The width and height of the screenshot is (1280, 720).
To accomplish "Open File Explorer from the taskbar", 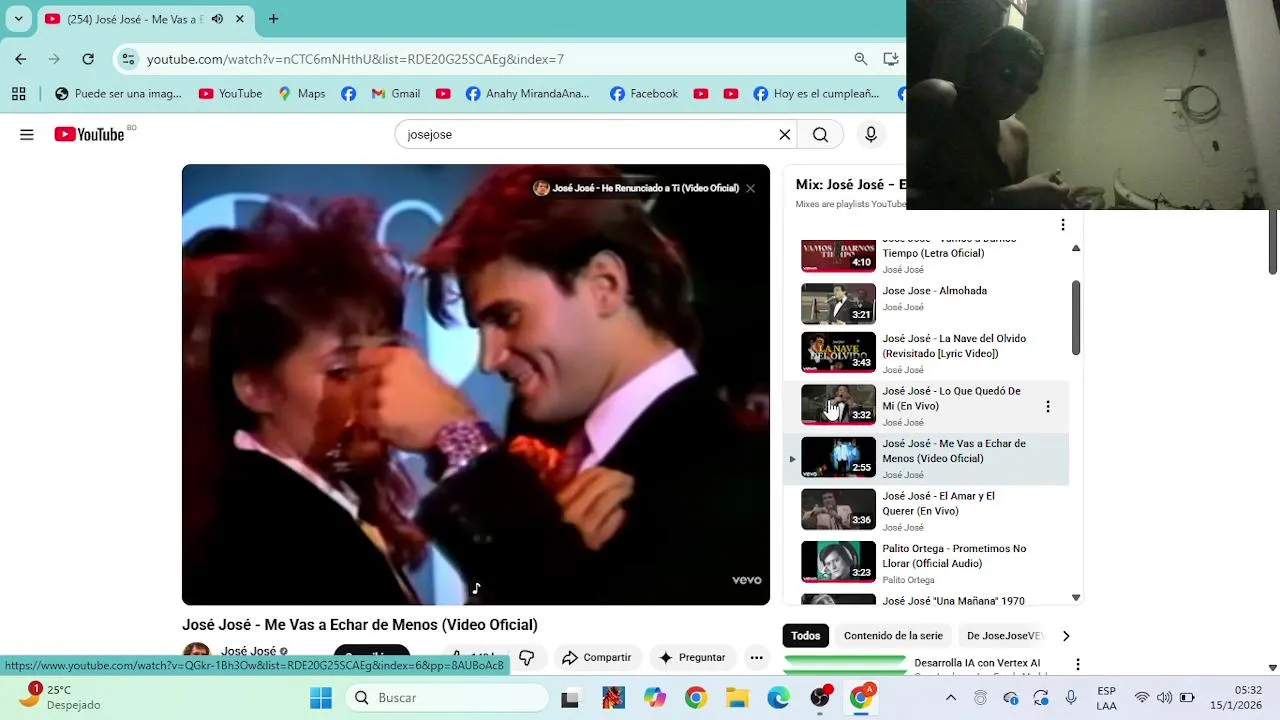I will [x=737, y=697].
